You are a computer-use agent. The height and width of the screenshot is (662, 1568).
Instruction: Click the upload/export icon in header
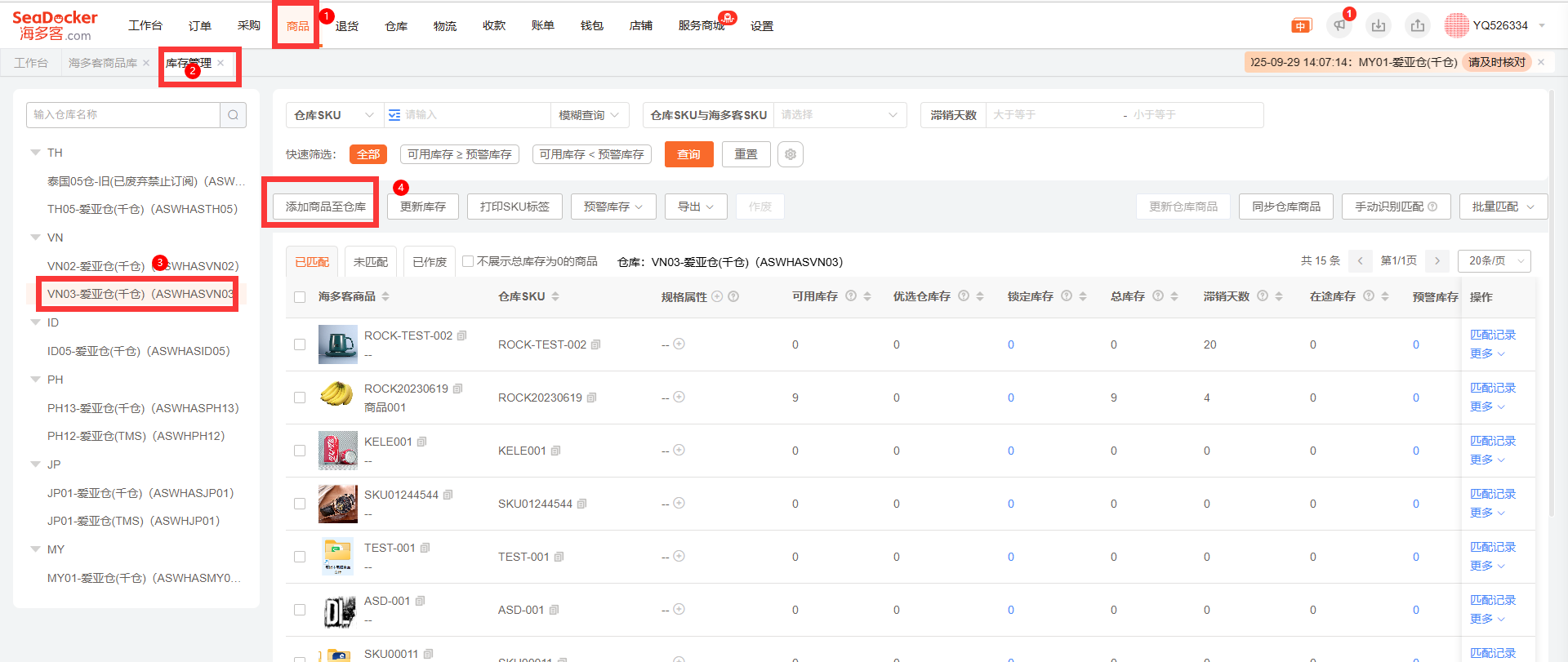click(1418, 25)
